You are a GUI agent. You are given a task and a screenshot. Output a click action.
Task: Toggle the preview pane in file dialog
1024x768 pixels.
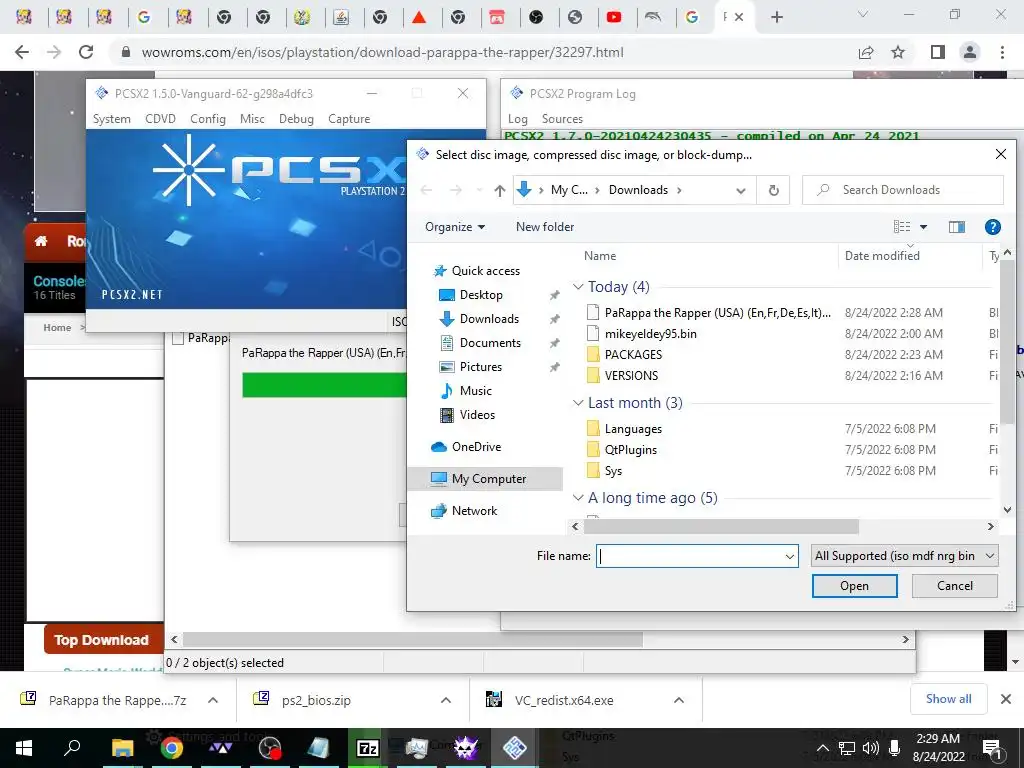click(x=957, y=227)
